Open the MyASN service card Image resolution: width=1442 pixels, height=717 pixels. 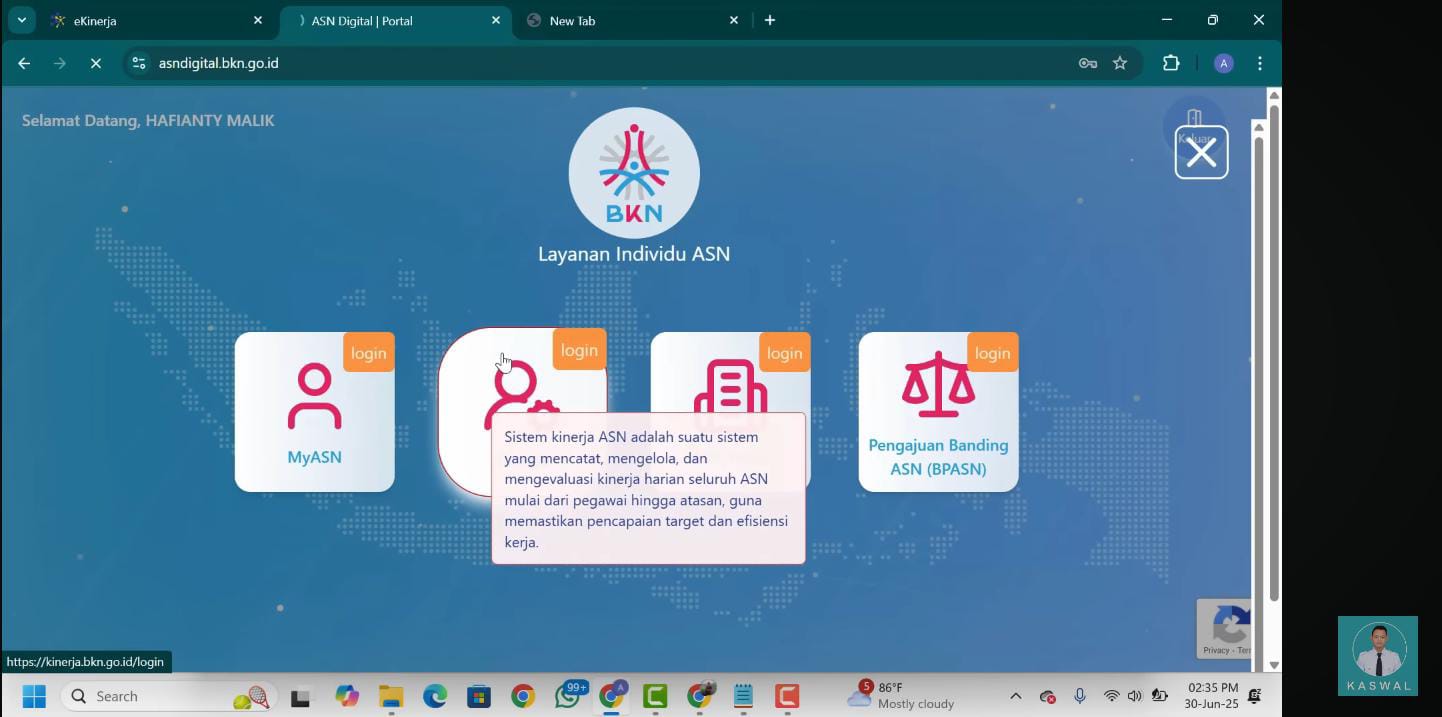tap(314, 412)
